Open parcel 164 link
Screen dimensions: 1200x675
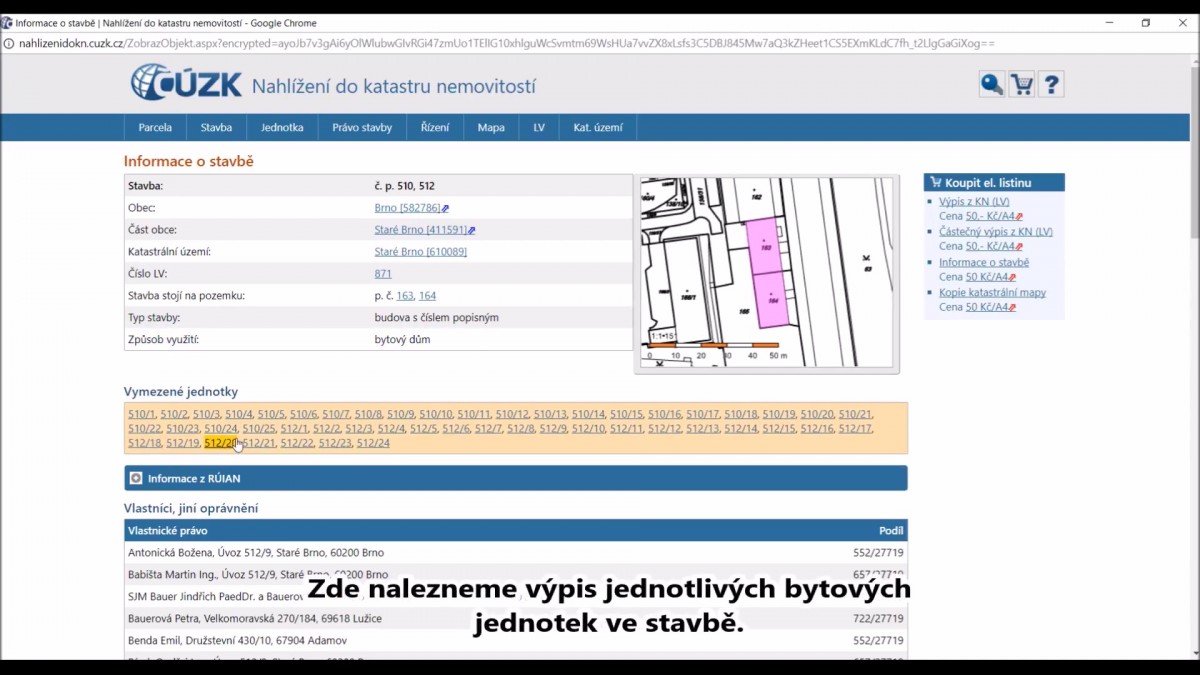click(427, 296)
